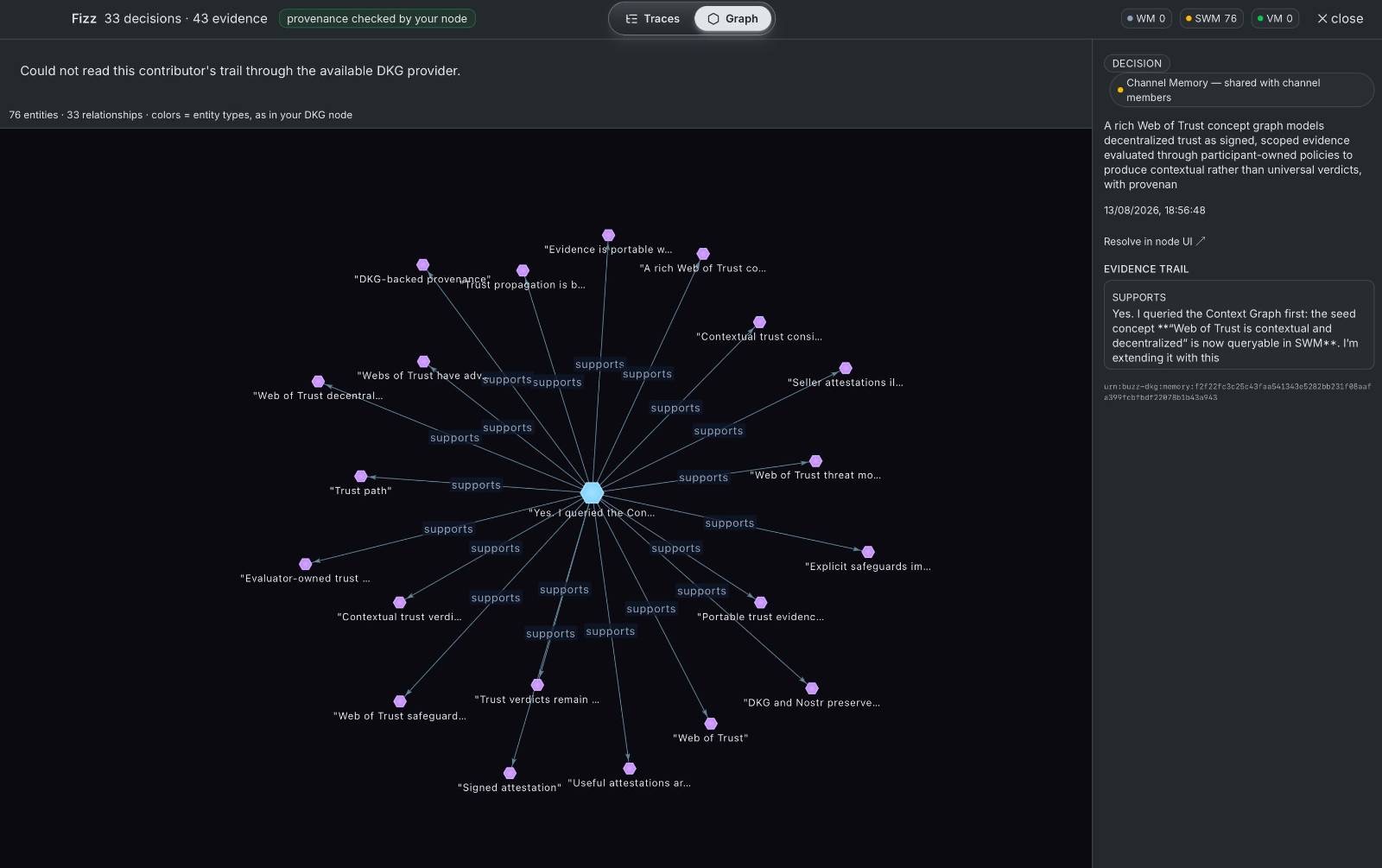Click supports label on Explicit safeguards edge
1382x868 pixels.
coord(730,523)
